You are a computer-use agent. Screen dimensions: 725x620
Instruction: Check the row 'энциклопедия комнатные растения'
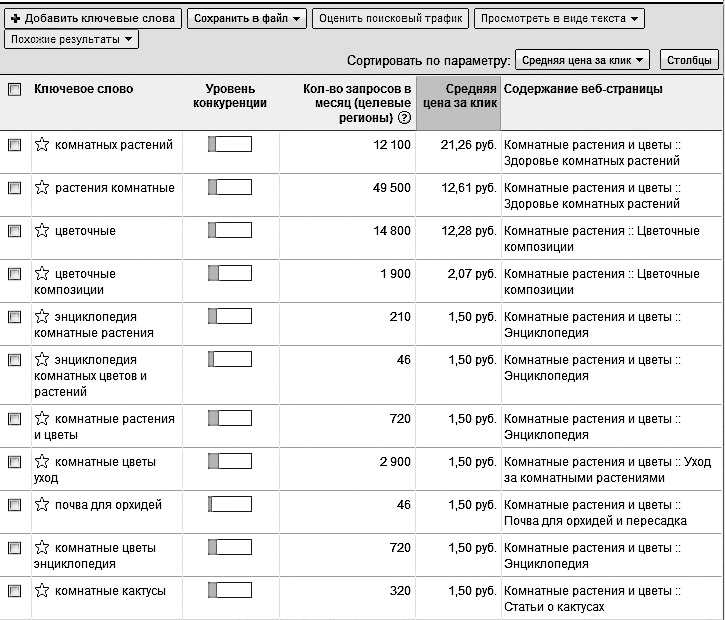15,317
